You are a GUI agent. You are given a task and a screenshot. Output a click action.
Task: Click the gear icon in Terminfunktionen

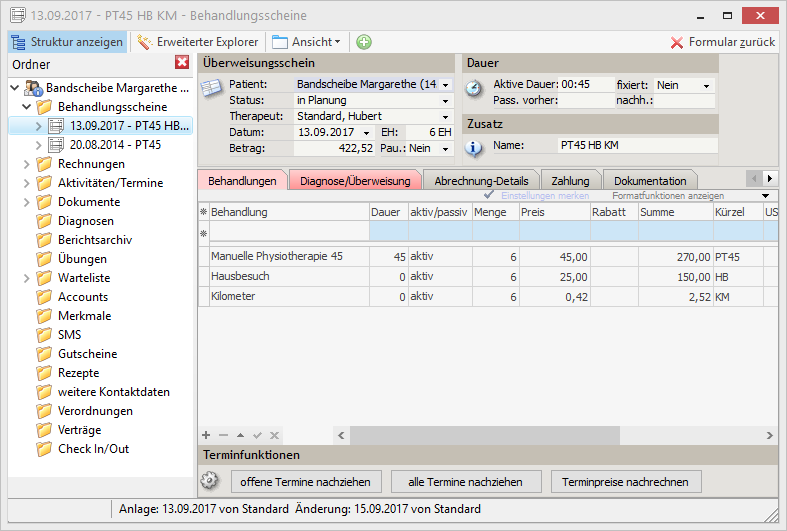click(209, 481)
